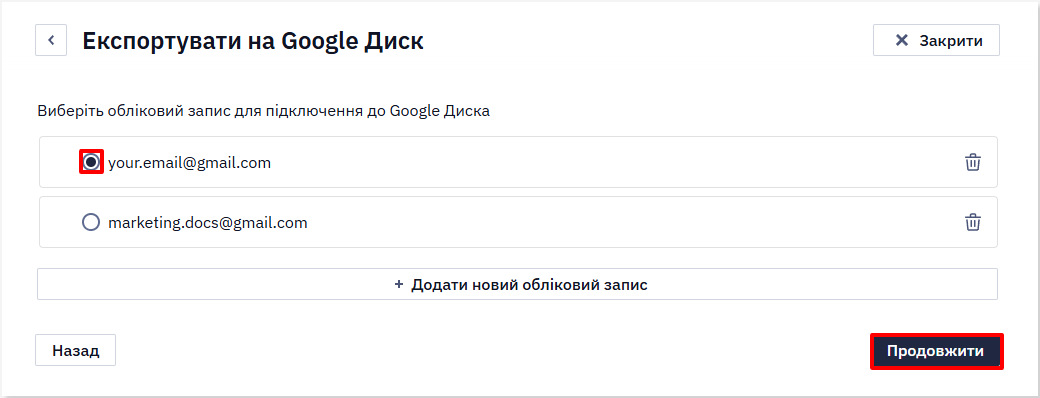Image resolution: width=1040 pixels, height=398 pixels.
Task: Click the X icon in the Закрити button
Action: point(901,40)
